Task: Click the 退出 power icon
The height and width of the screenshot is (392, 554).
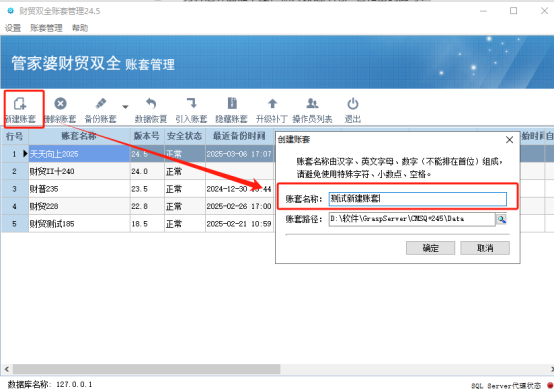Action: point(353,104)
